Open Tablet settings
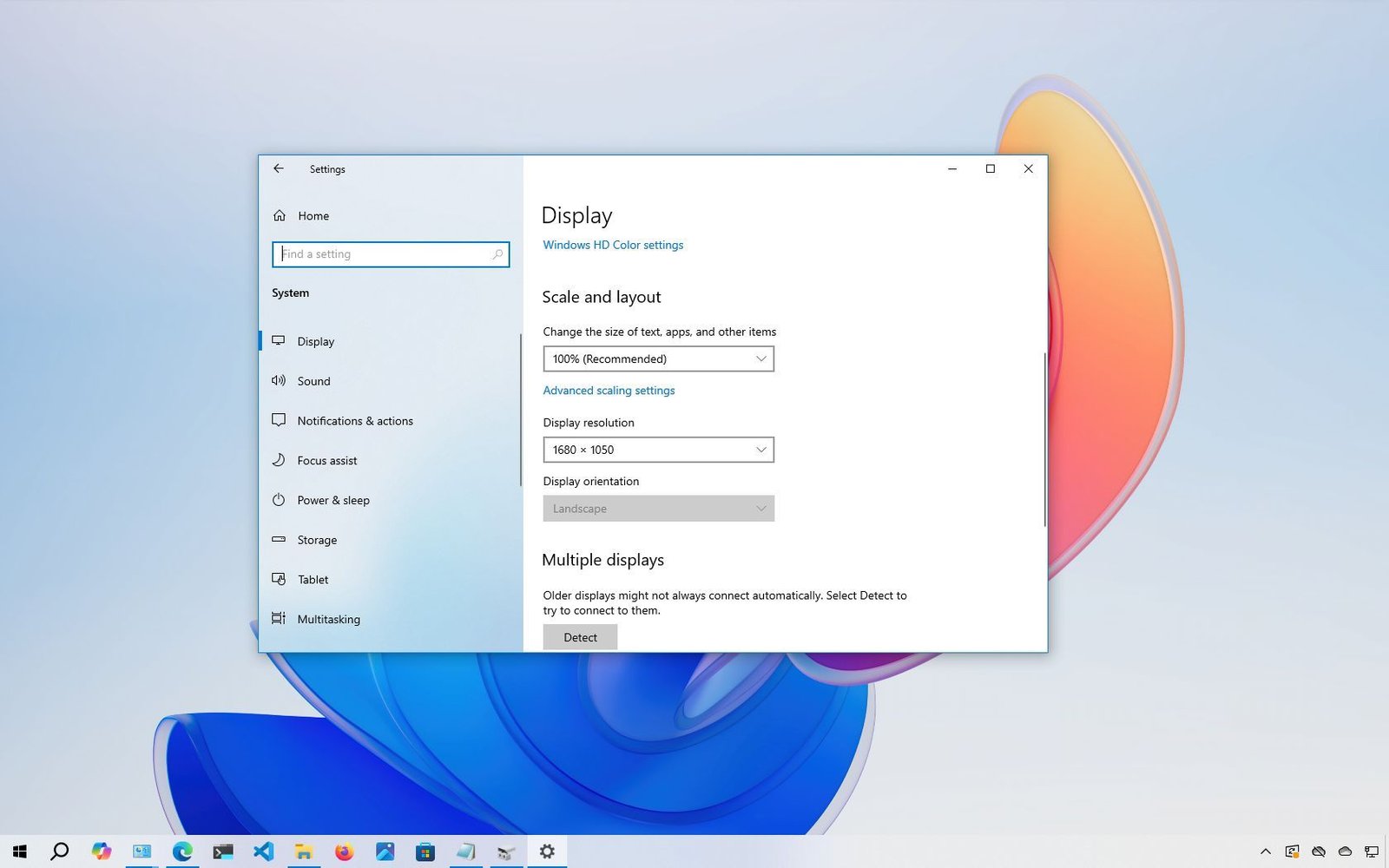 point(312,580)
